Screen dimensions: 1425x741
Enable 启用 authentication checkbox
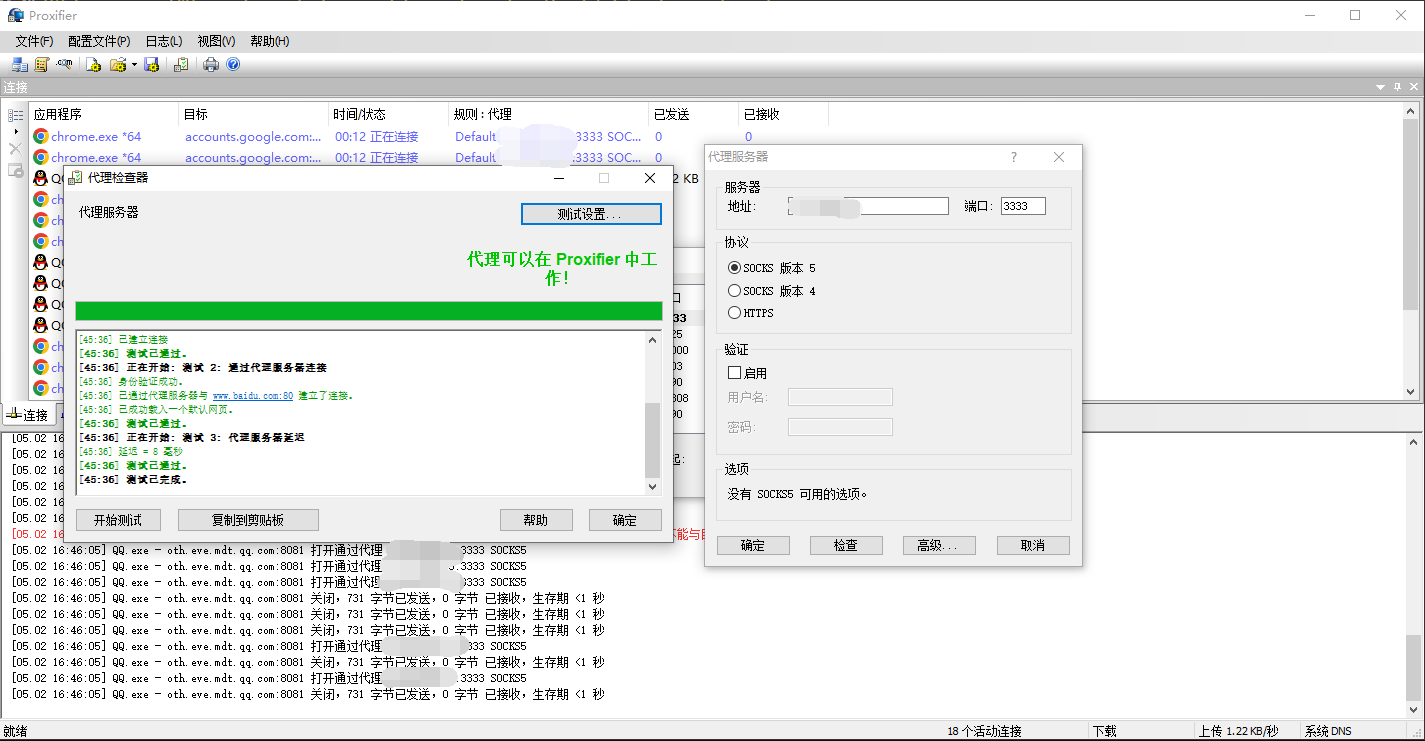click(x=735, y=373)
